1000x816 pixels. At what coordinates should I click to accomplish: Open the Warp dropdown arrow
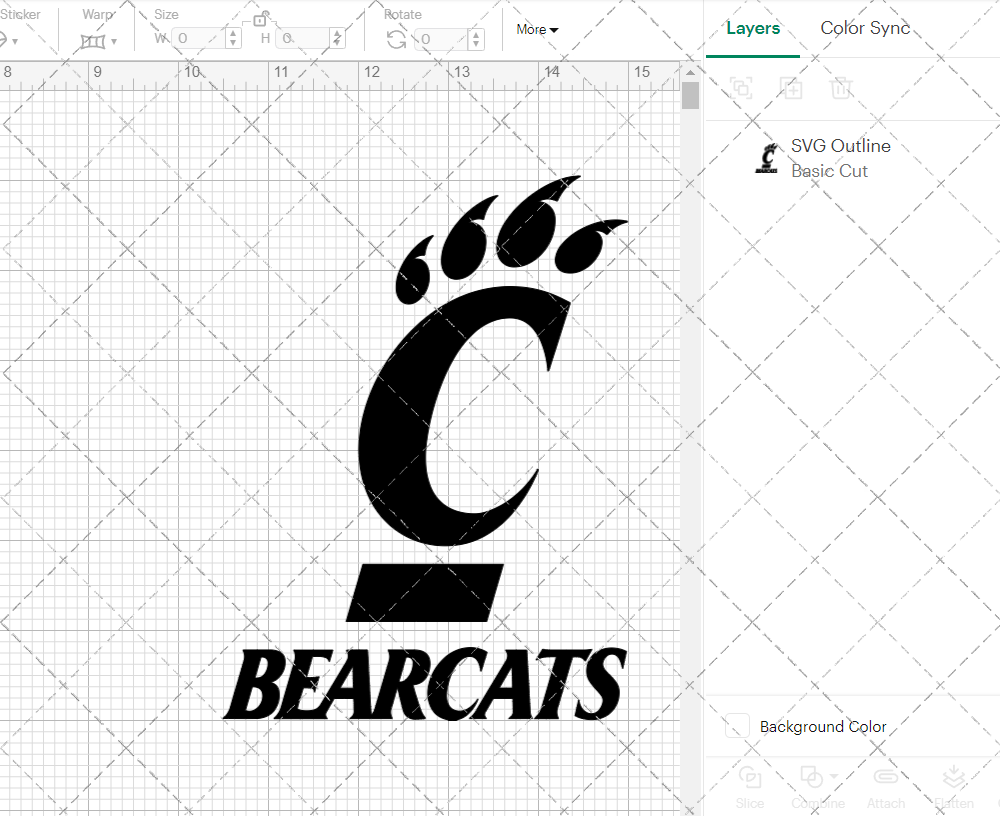point(114,42)
